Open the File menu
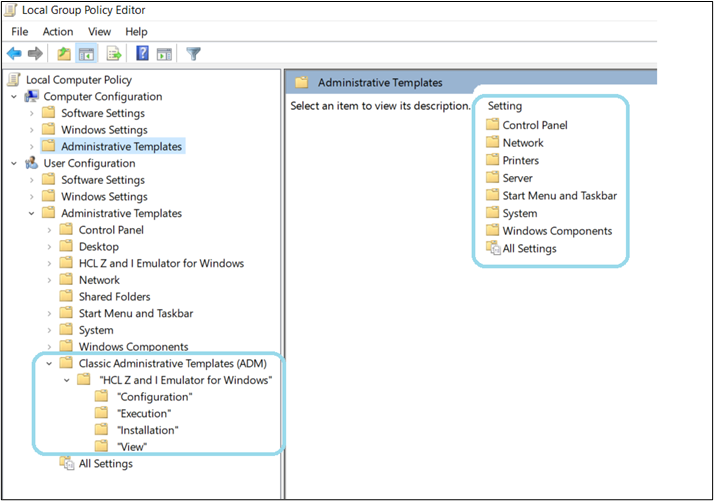 pos(19,32)
